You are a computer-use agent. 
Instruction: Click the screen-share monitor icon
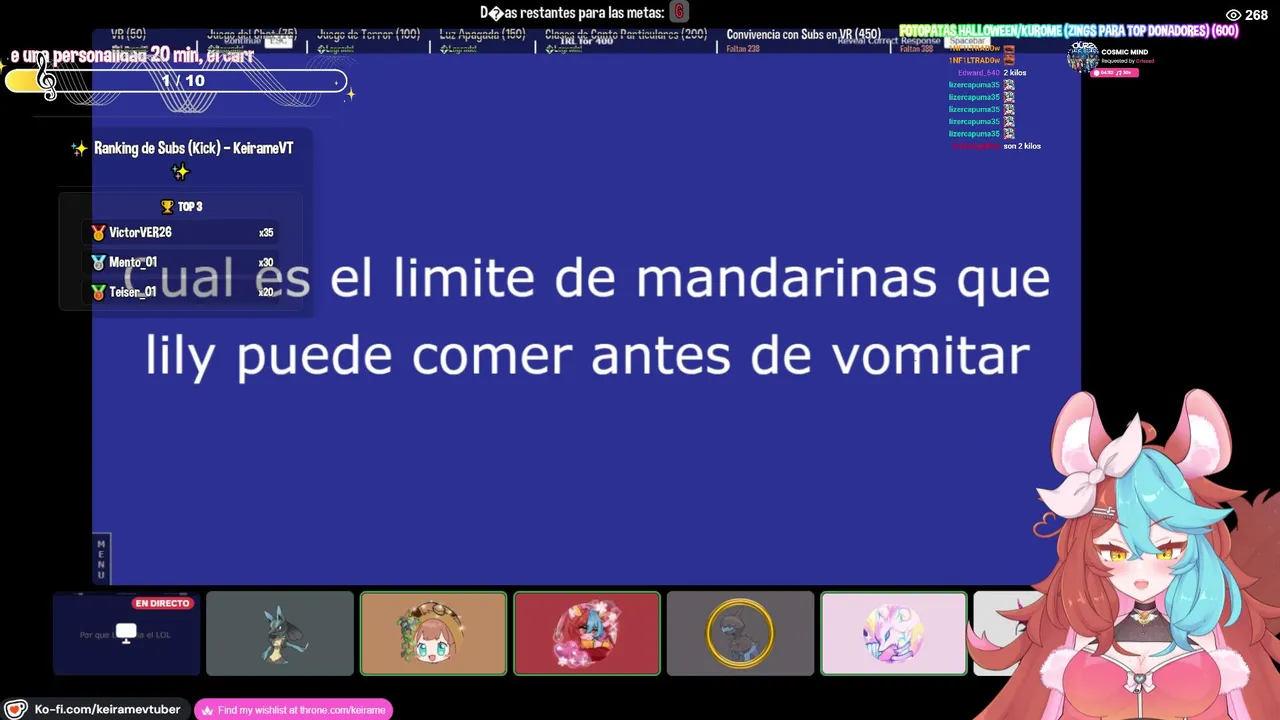tap(126, 633)
